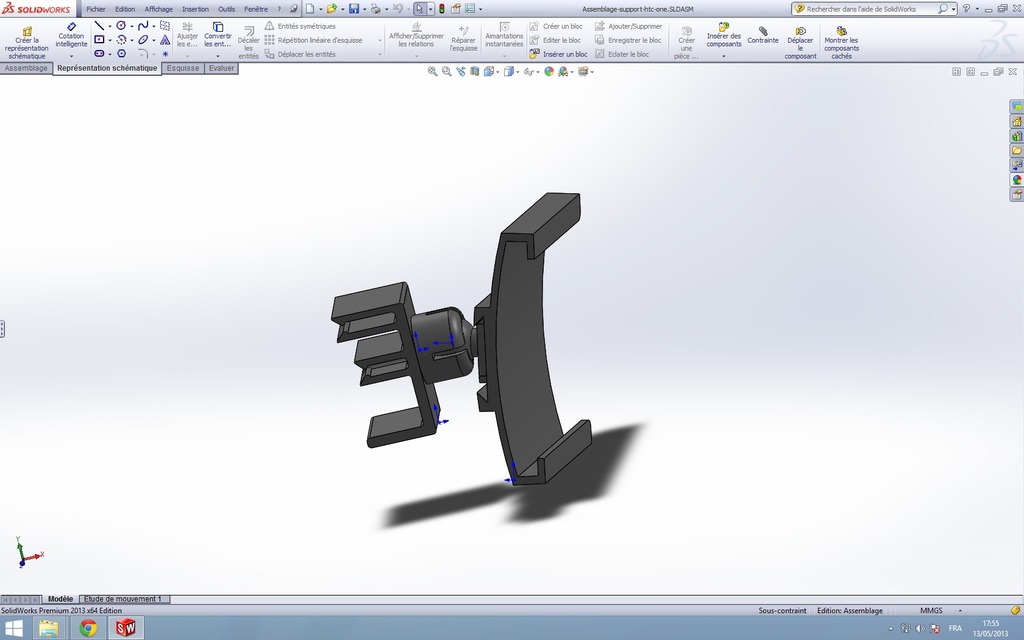This screenshot has width=1024, height=640.
Task: Select the Text sketch tool
Action: pyautogui.click(x=165, y=39)
